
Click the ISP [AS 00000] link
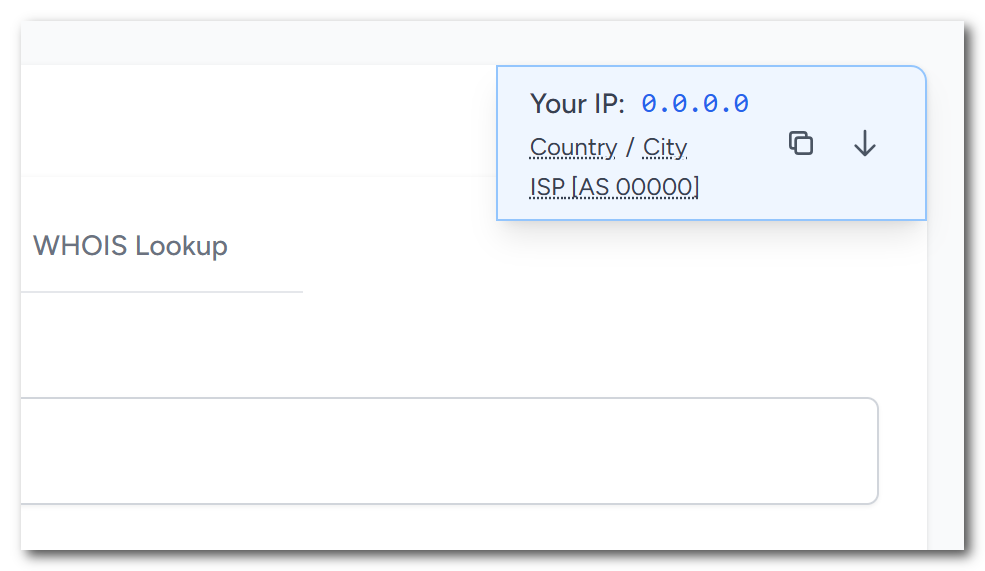614,187
